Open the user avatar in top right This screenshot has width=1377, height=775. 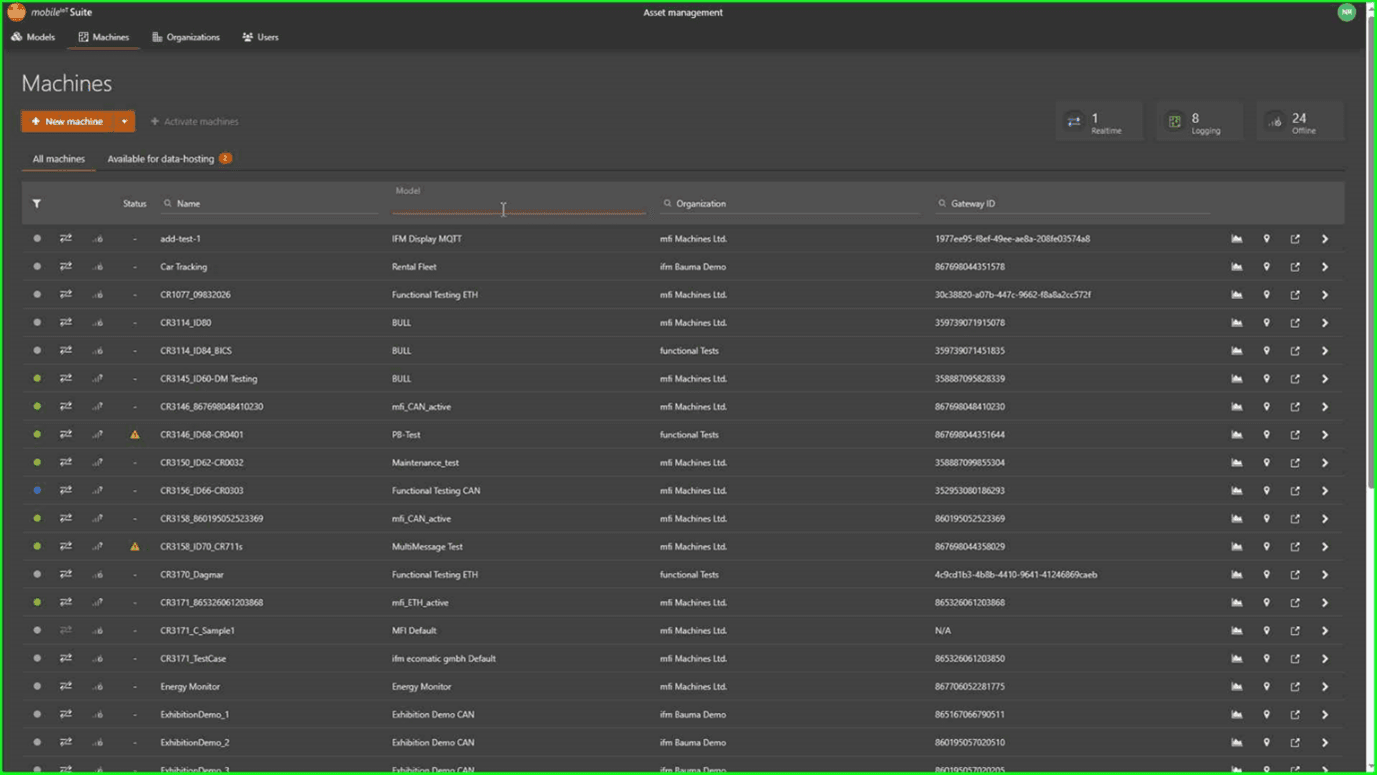click(x=1346, y=12)
